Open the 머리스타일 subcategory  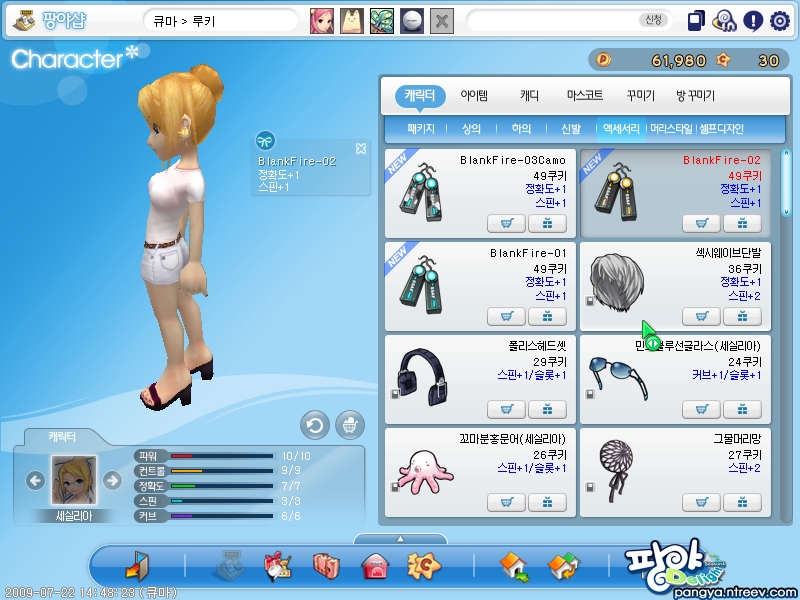click(671, 129)
